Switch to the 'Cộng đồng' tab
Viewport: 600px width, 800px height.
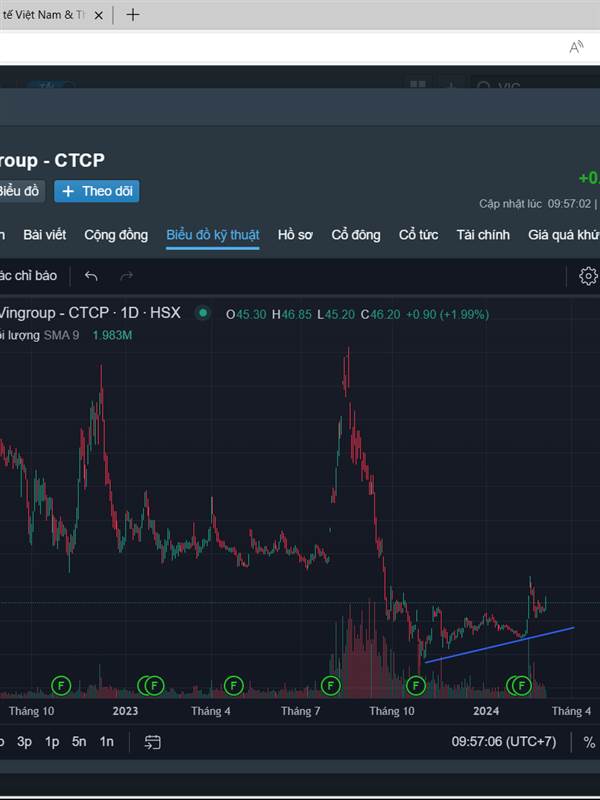pos(116,235)
